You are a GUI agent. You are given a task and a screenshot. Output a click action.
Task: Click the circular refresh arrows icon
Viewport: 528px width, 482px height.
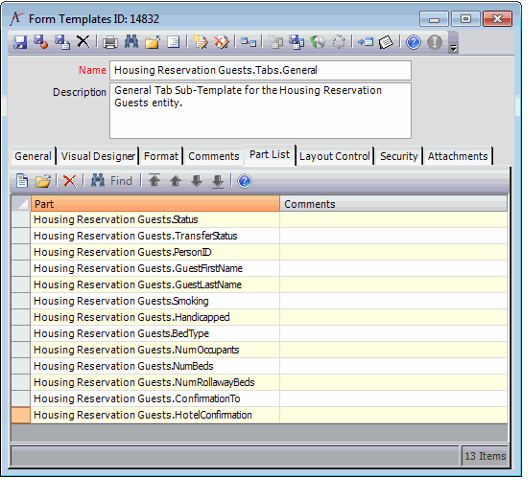point(339,42)
